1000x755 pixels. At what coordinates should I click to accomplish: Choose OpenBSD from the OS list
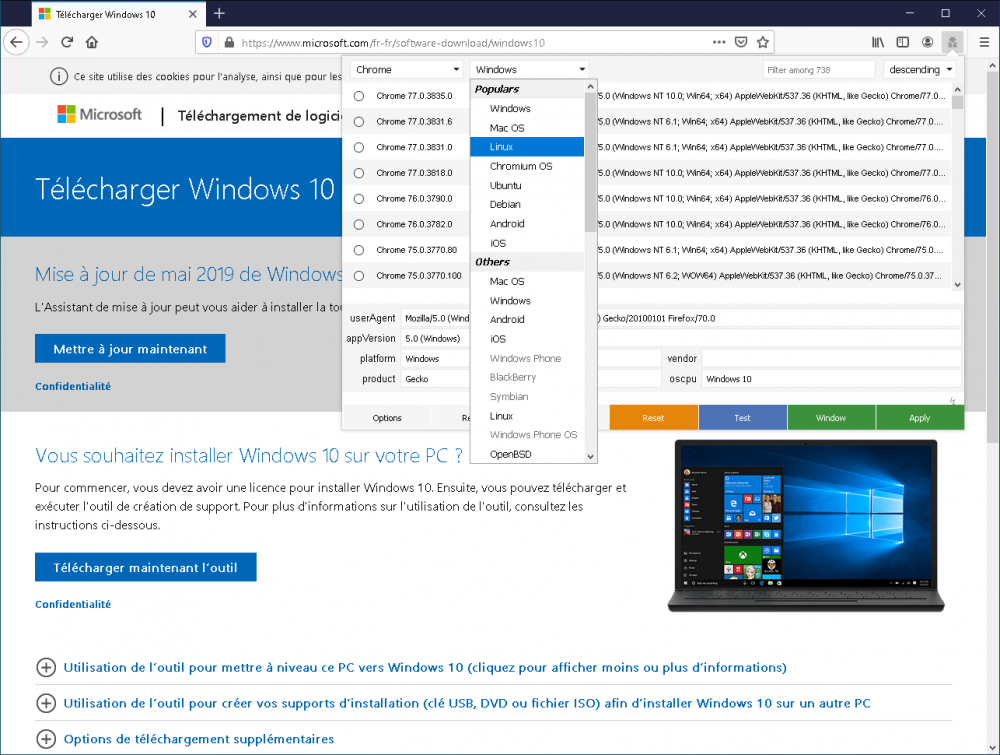[x=527, y=454]
